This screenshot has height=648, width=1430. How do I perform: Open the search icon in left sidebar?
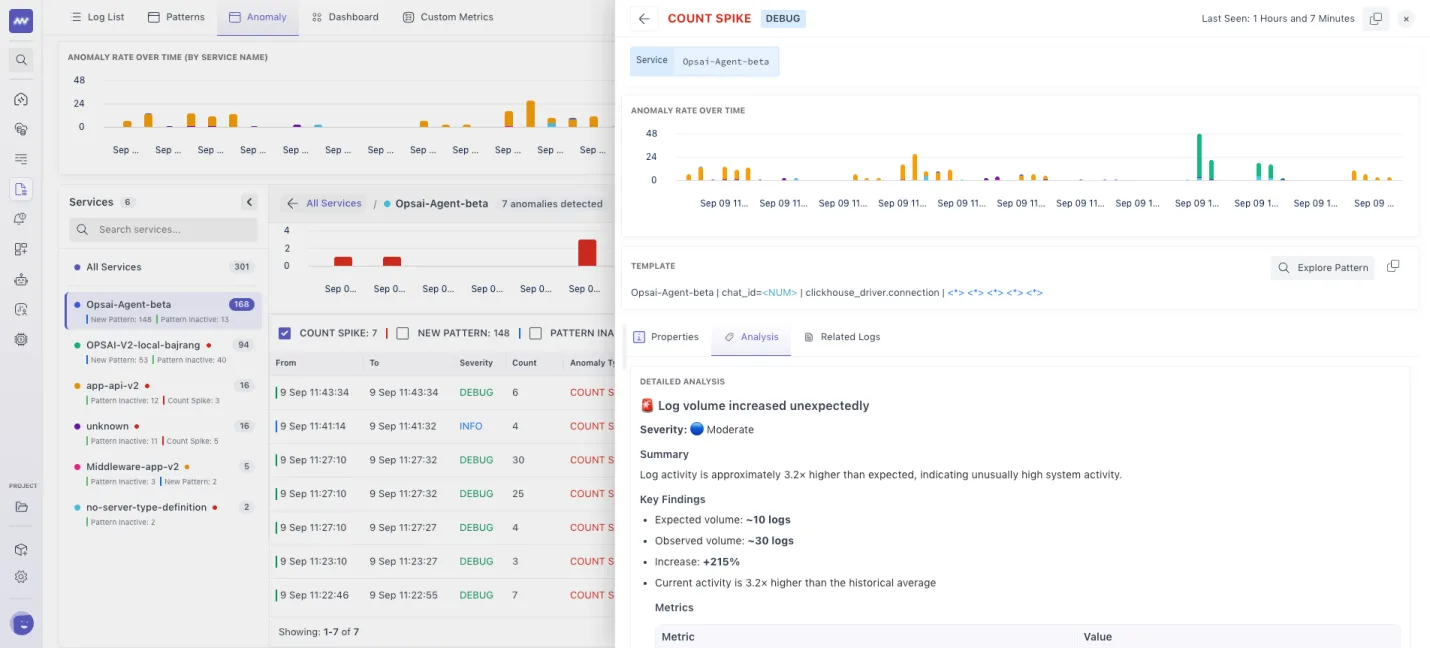tap(21, 60)
